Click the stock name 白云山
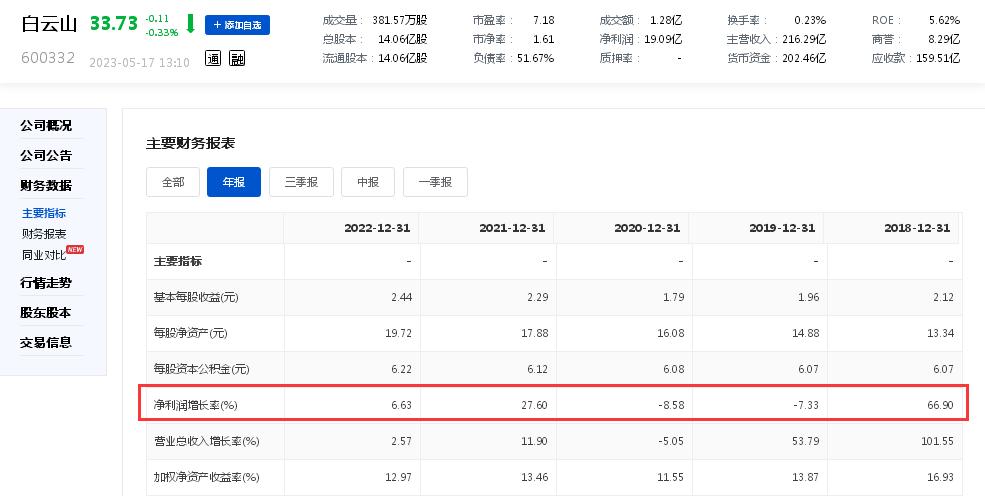The image size is (985, 496). [x=49, y=24]
